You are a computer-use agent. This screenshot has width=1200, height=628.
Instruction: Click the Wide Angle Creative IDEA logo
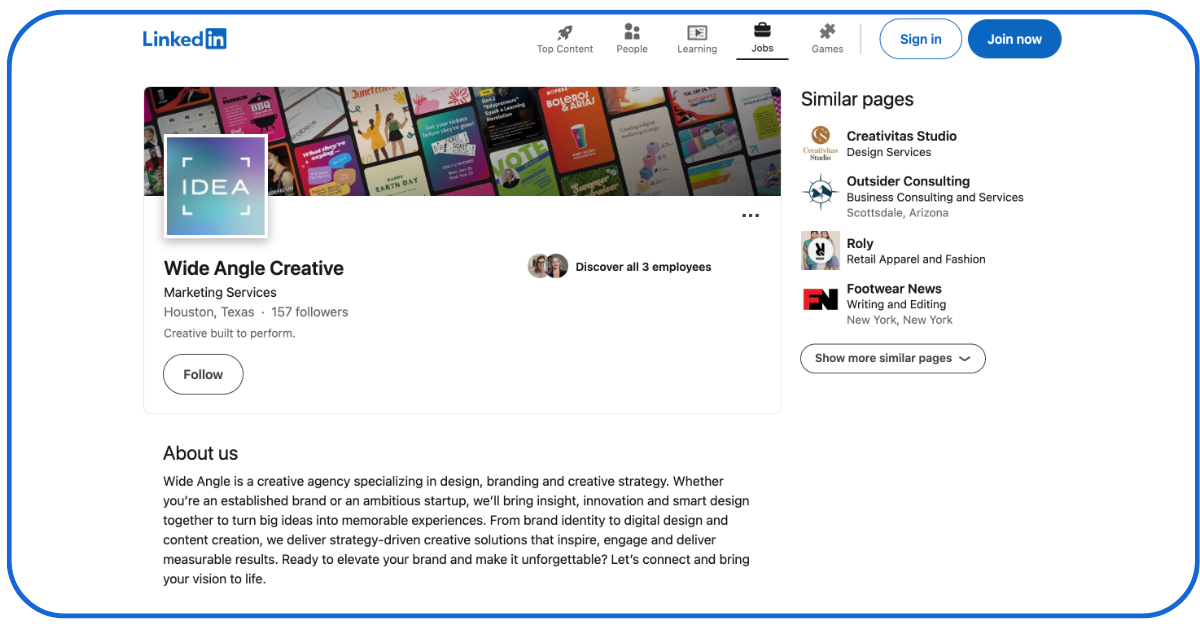216,186
